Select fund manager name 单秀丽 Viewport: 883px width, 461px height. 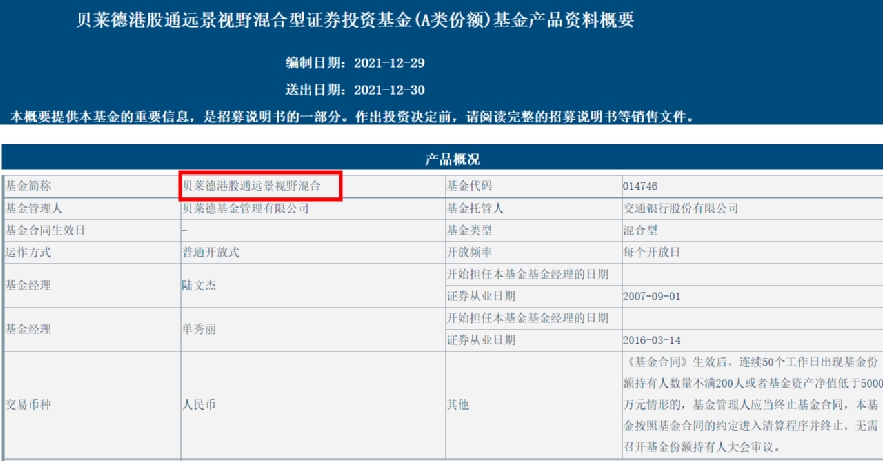[x=199, y=329]
